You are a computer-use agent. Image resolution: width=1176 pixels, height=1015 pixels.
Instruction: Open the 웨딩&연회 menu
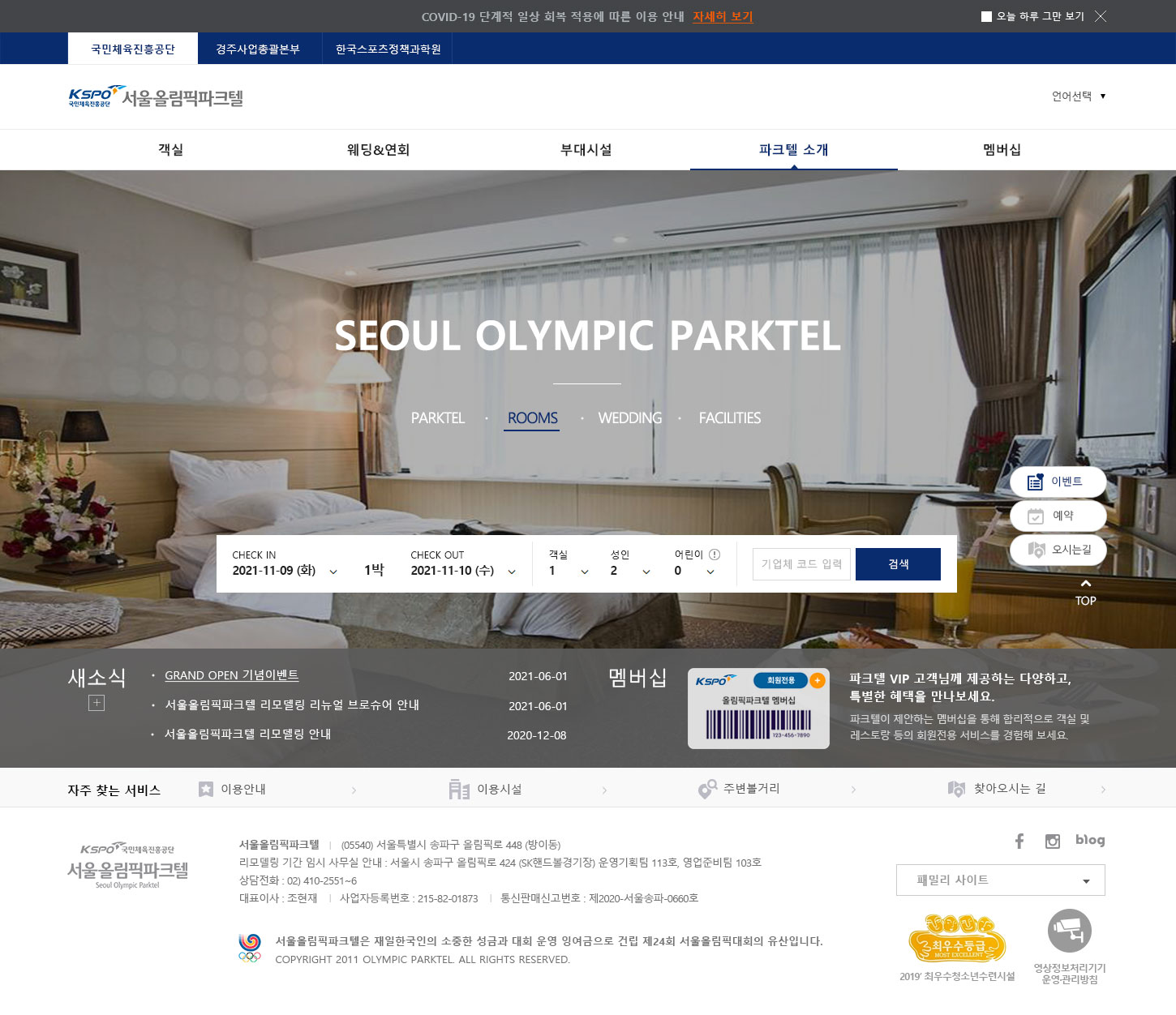(378, 150)
